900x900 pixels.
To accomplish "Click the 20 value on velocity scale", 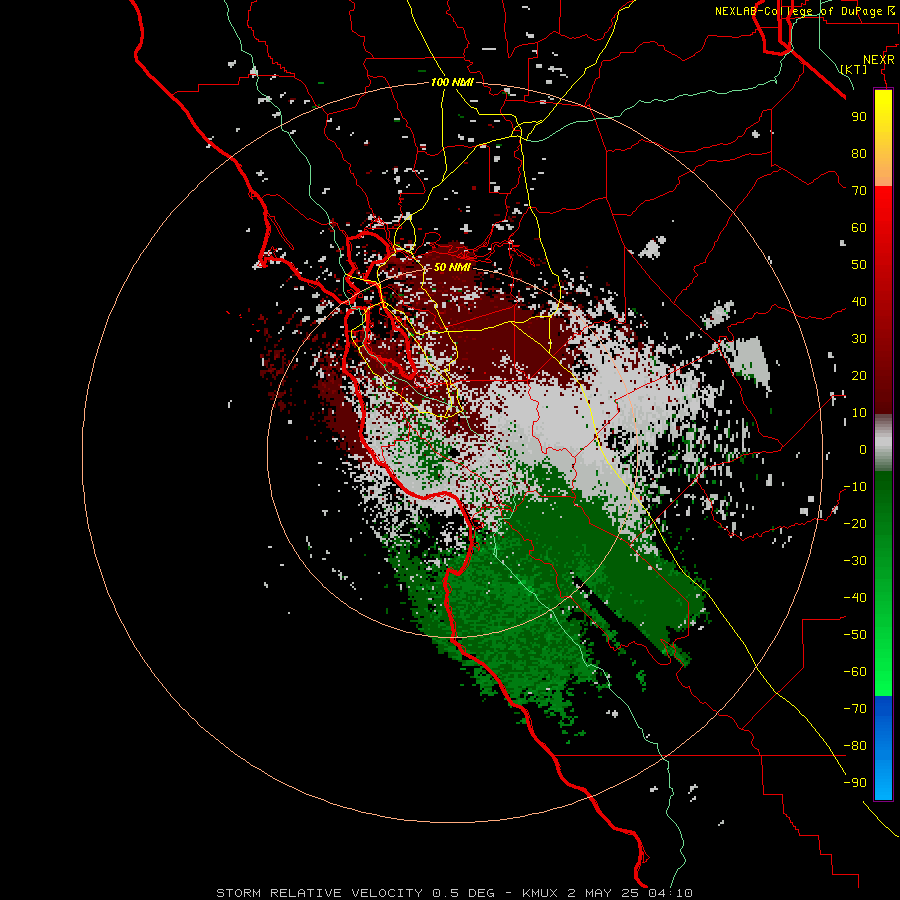I will (859, 375).
